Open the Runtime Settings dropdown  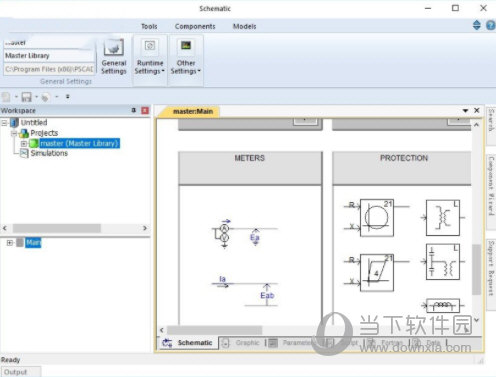click(x=150, y=57)
